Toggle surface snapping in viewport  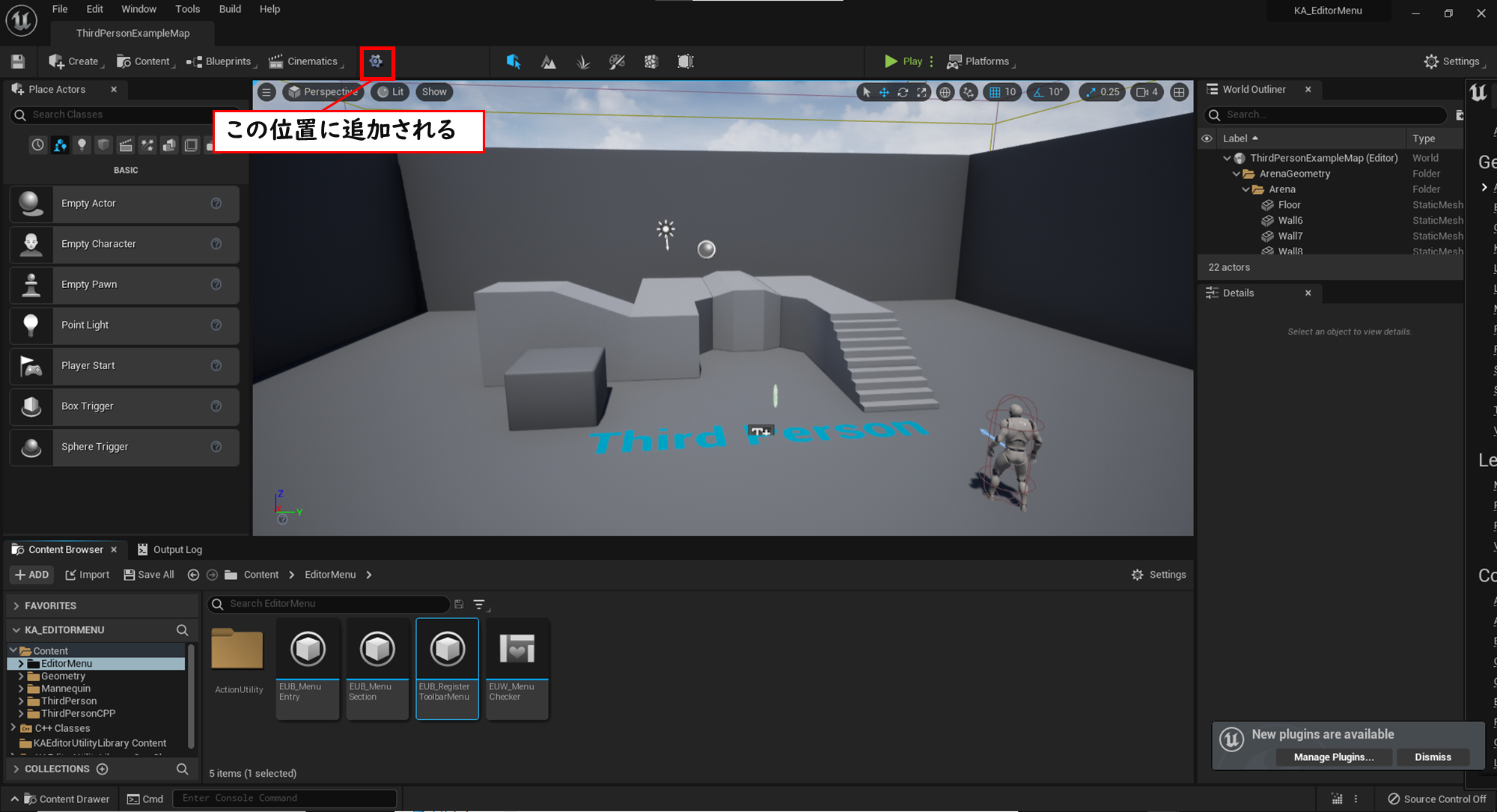pos(969,92)
